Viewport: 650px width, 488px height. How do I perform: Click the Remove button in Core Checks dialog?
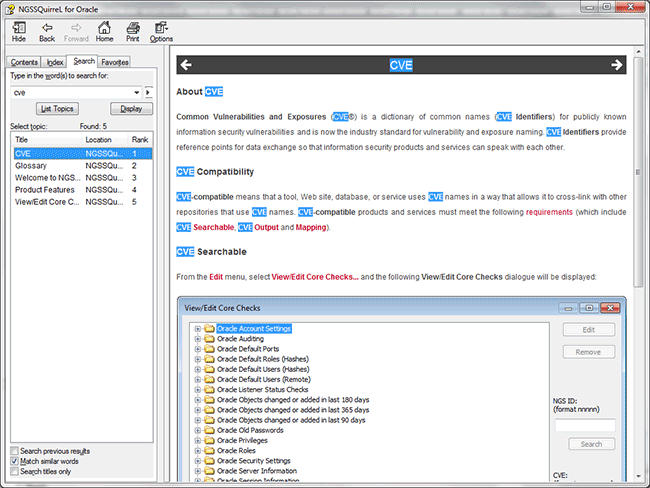[589, 352]
